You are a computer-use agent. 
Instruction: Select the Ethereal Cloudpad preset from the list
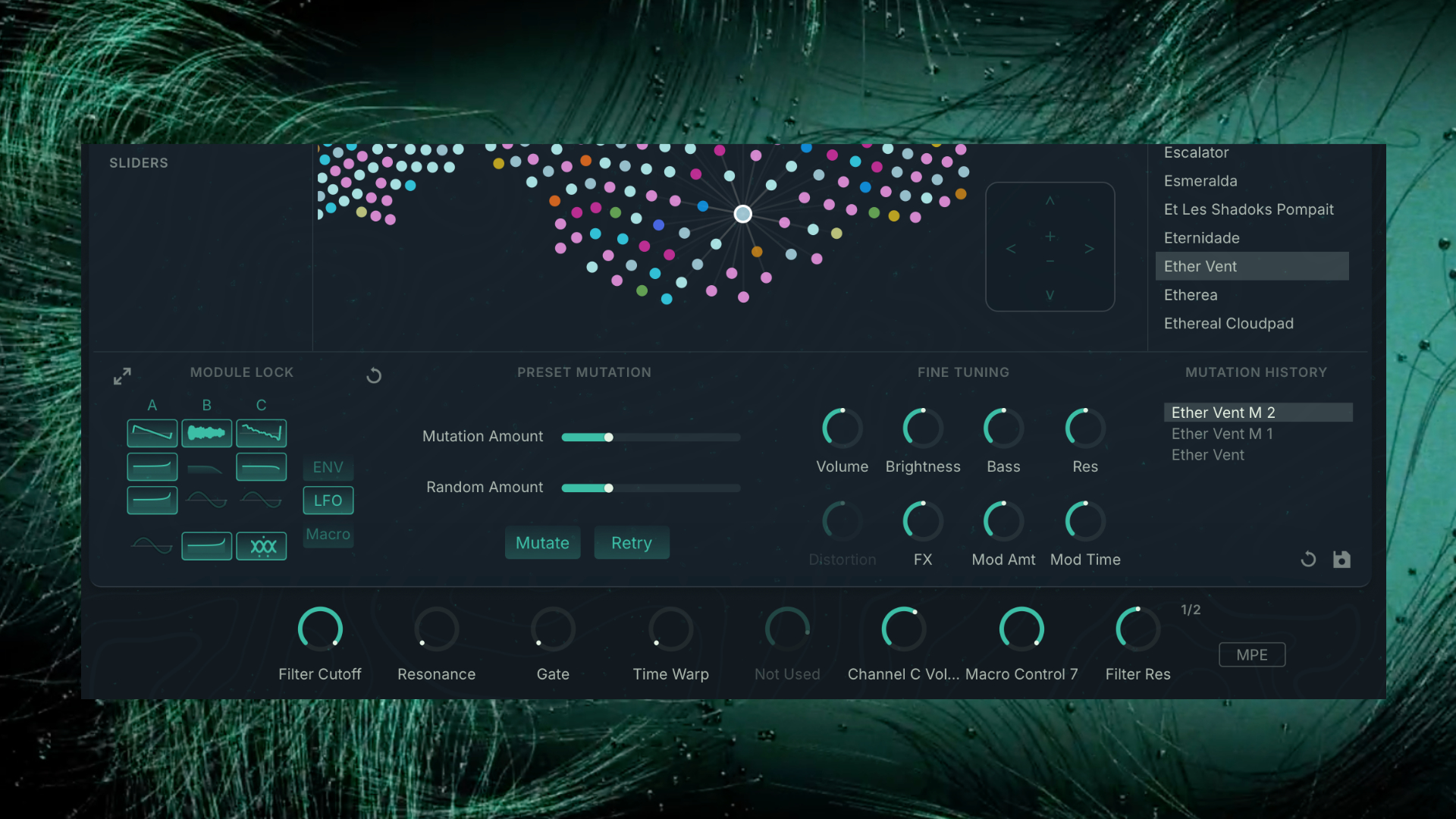coord(1228,324)
